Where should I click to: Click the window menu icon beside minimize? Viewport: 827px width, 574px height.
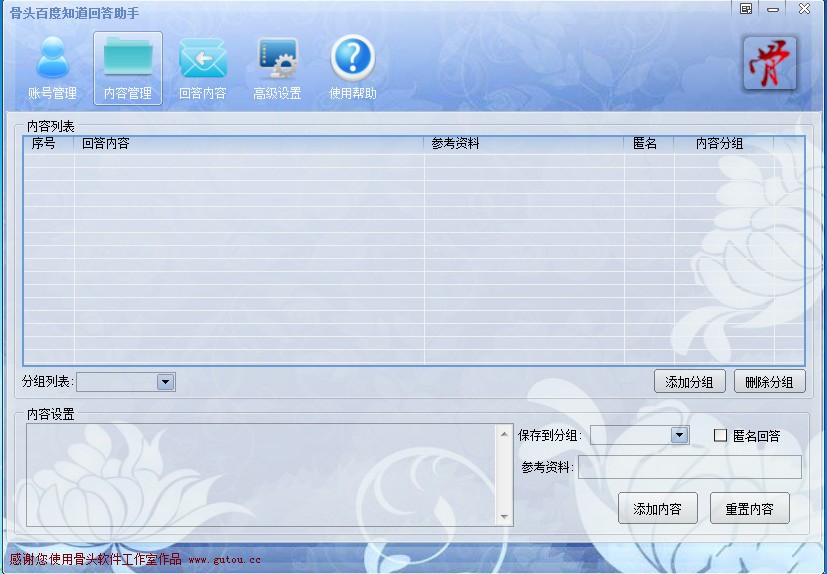point(746,8)
